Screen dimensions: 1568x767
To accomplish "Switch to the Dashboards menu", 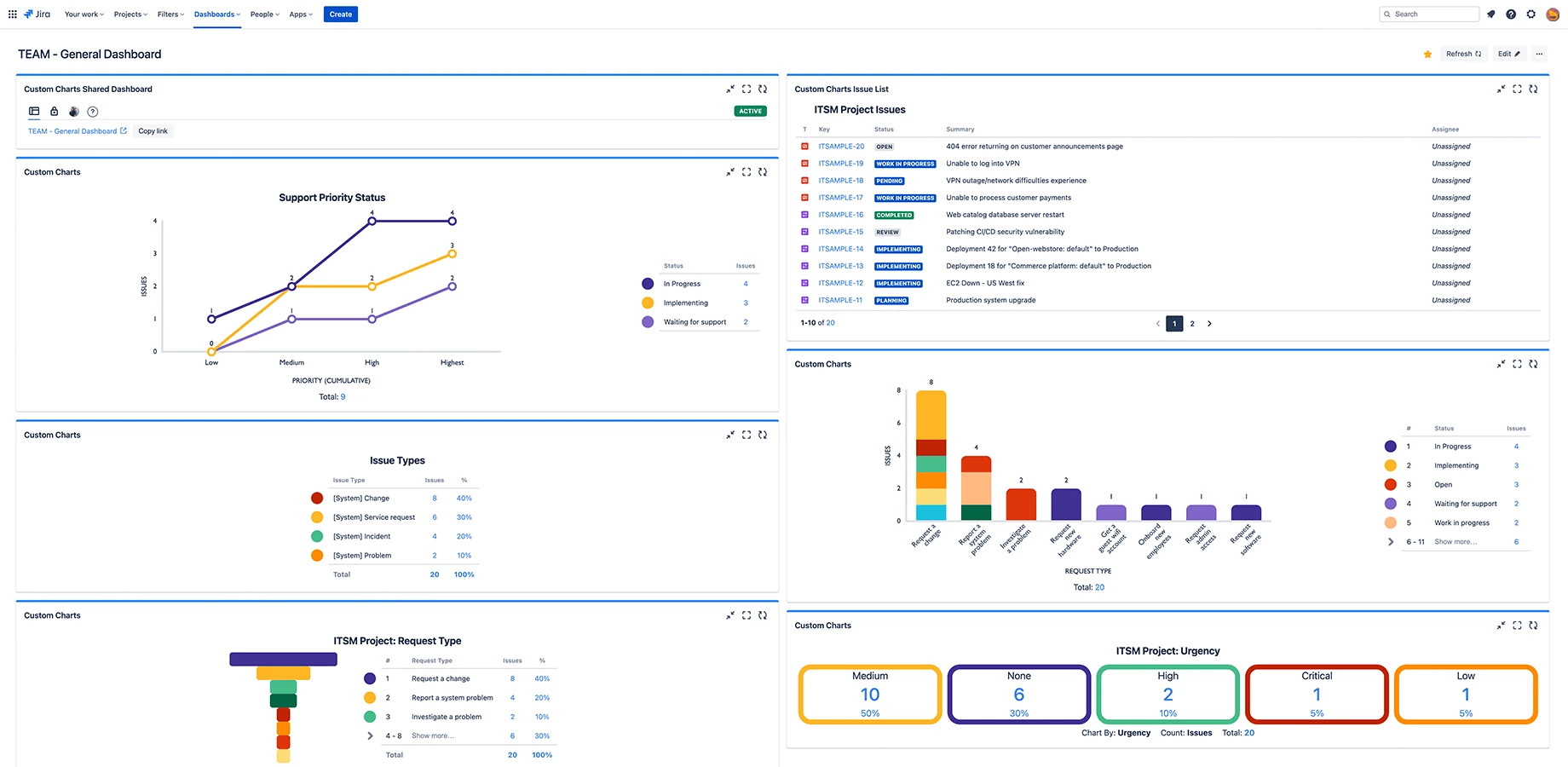I will click(215, 14).
